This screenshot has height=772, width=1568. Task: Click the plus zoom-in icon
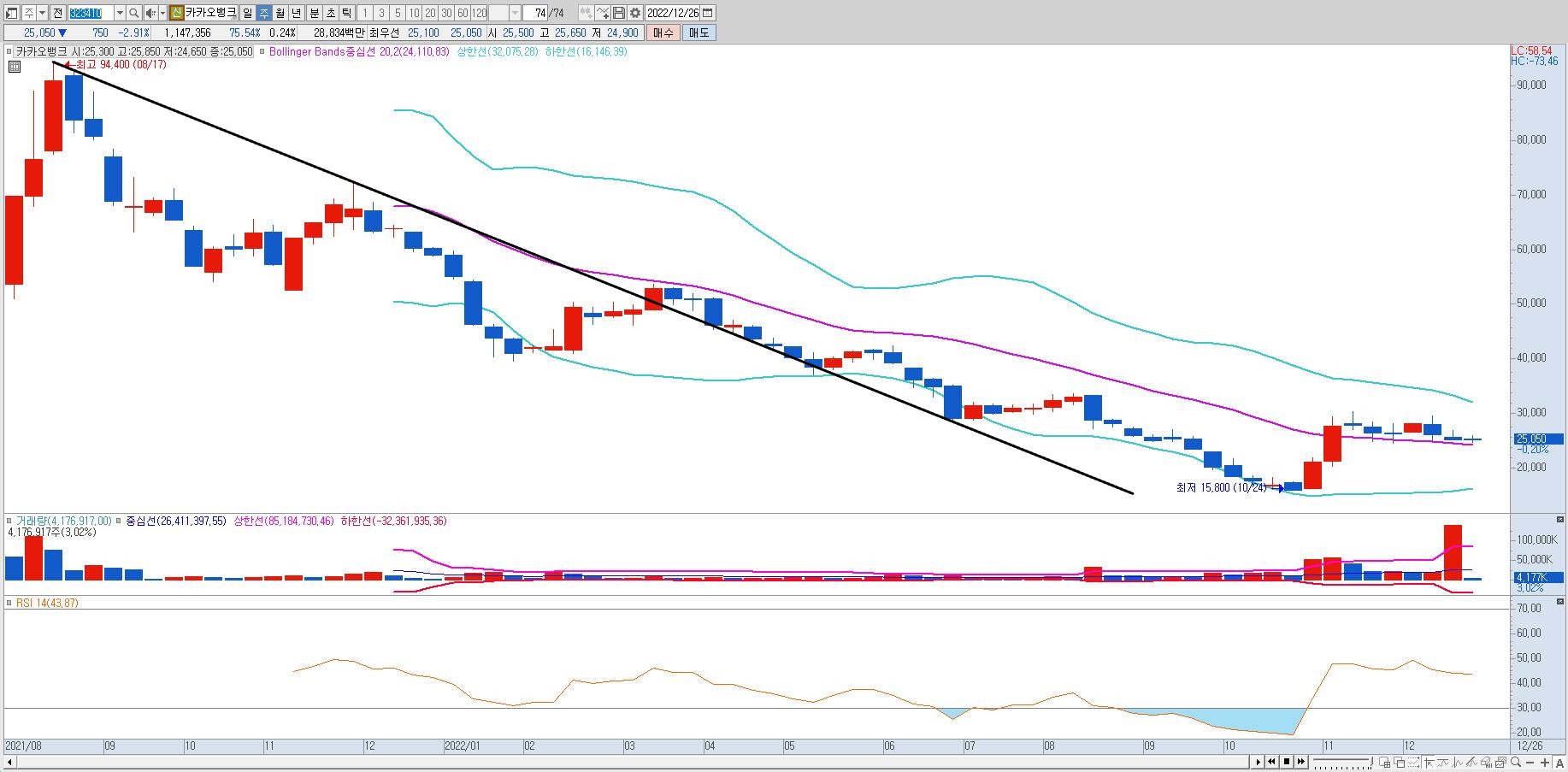(1545, 762)
